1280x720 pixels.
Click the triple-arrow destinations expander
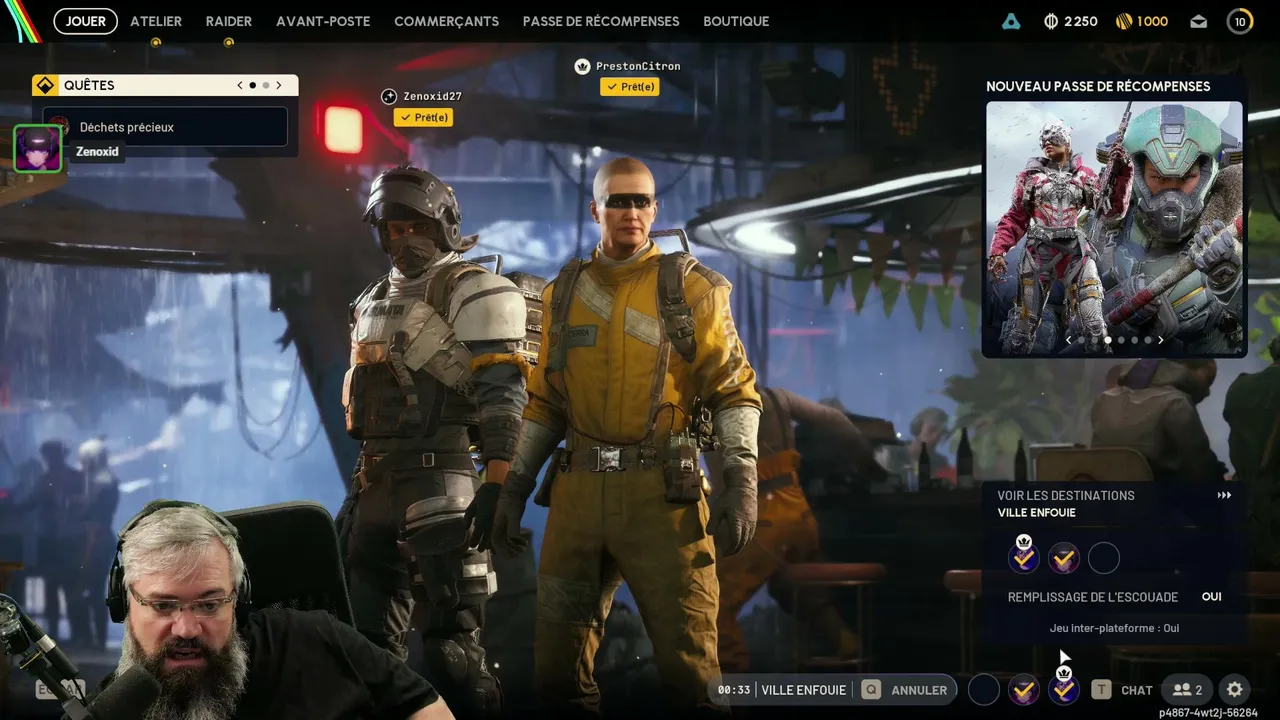tap(1224, 495)
